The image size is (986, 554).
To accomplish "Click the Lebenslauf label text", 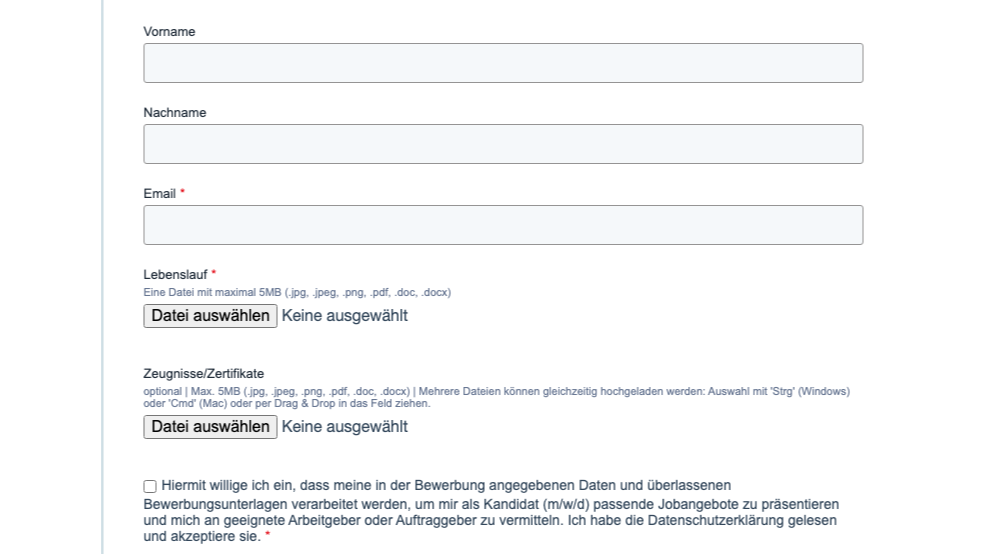I will (175, 275).
